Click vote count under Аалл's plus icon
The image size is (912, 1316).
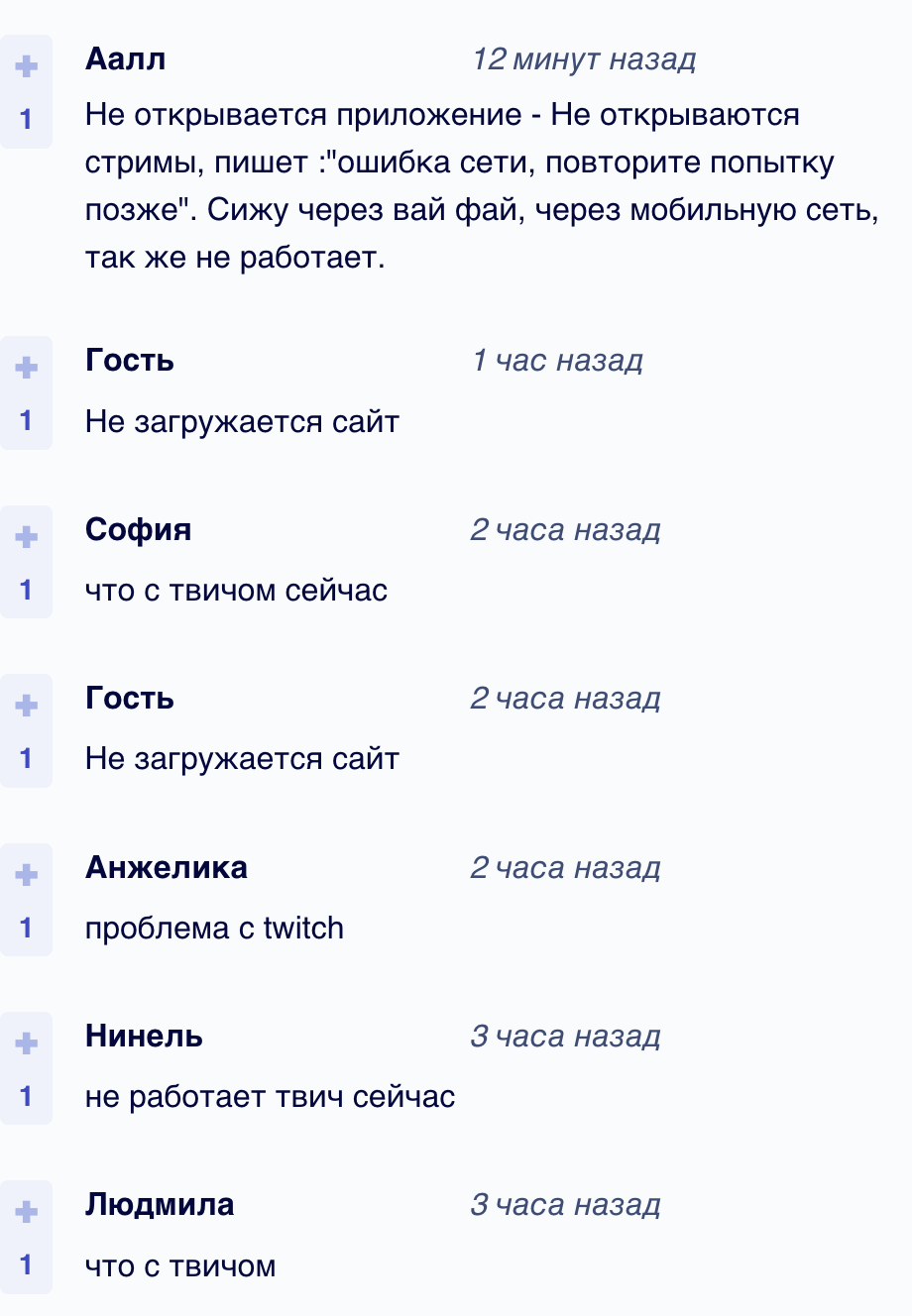click(26, 120)
